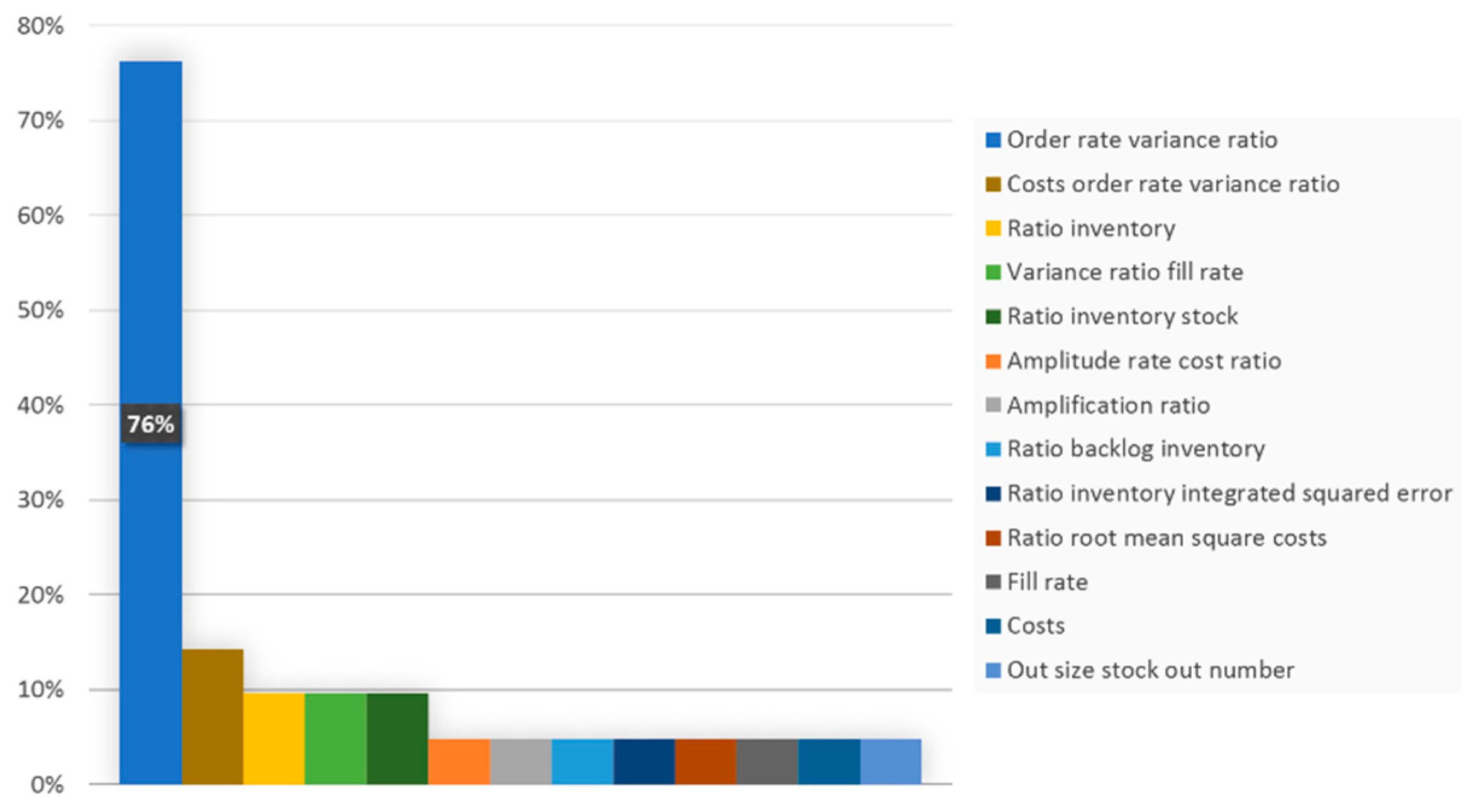Click the dark green bar in the chart
The image size is (1482, 812).
pos(397,738)
